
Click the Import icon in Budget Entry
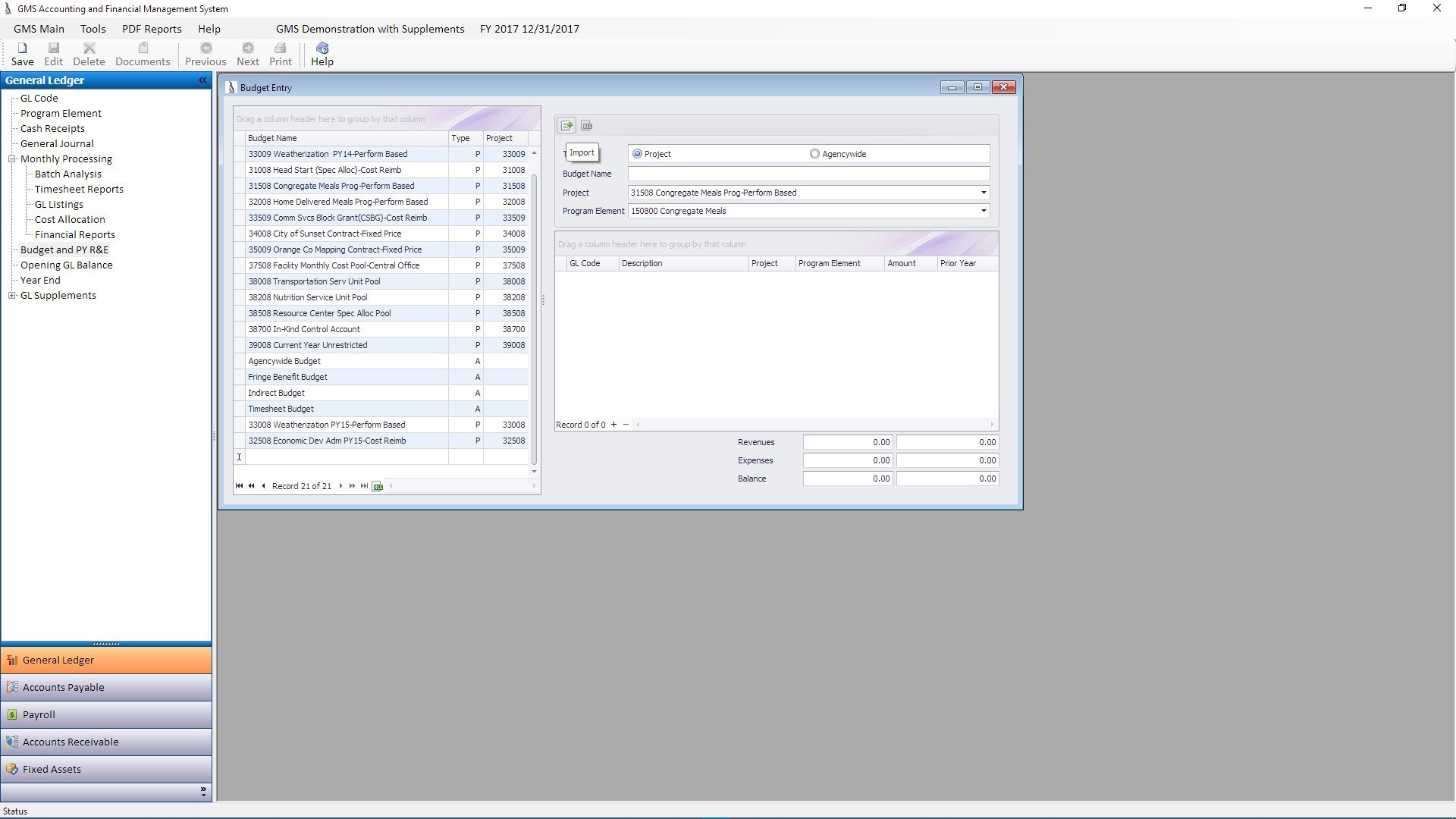click(566, 126)
